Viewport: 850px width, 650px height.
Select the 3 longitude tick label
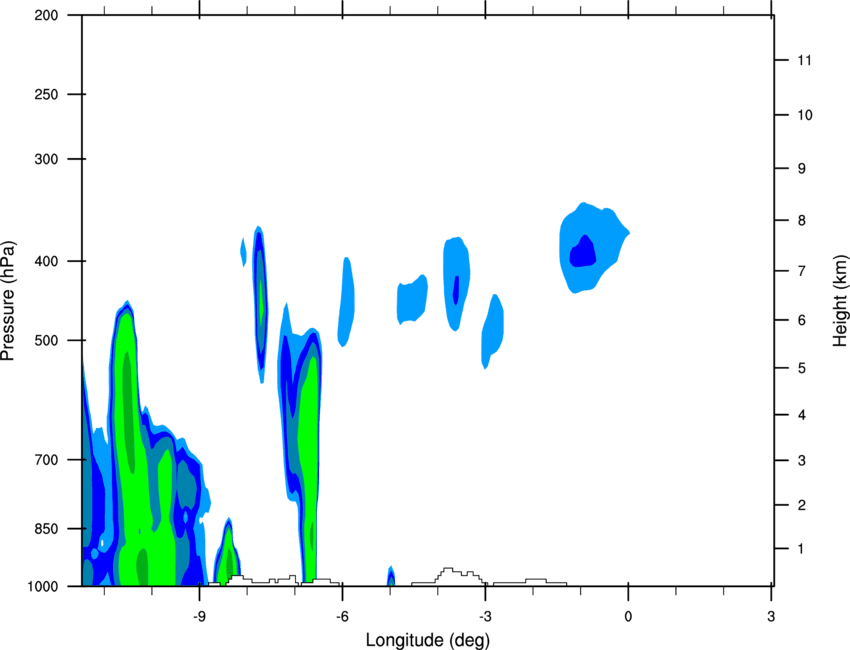[771, 616]
